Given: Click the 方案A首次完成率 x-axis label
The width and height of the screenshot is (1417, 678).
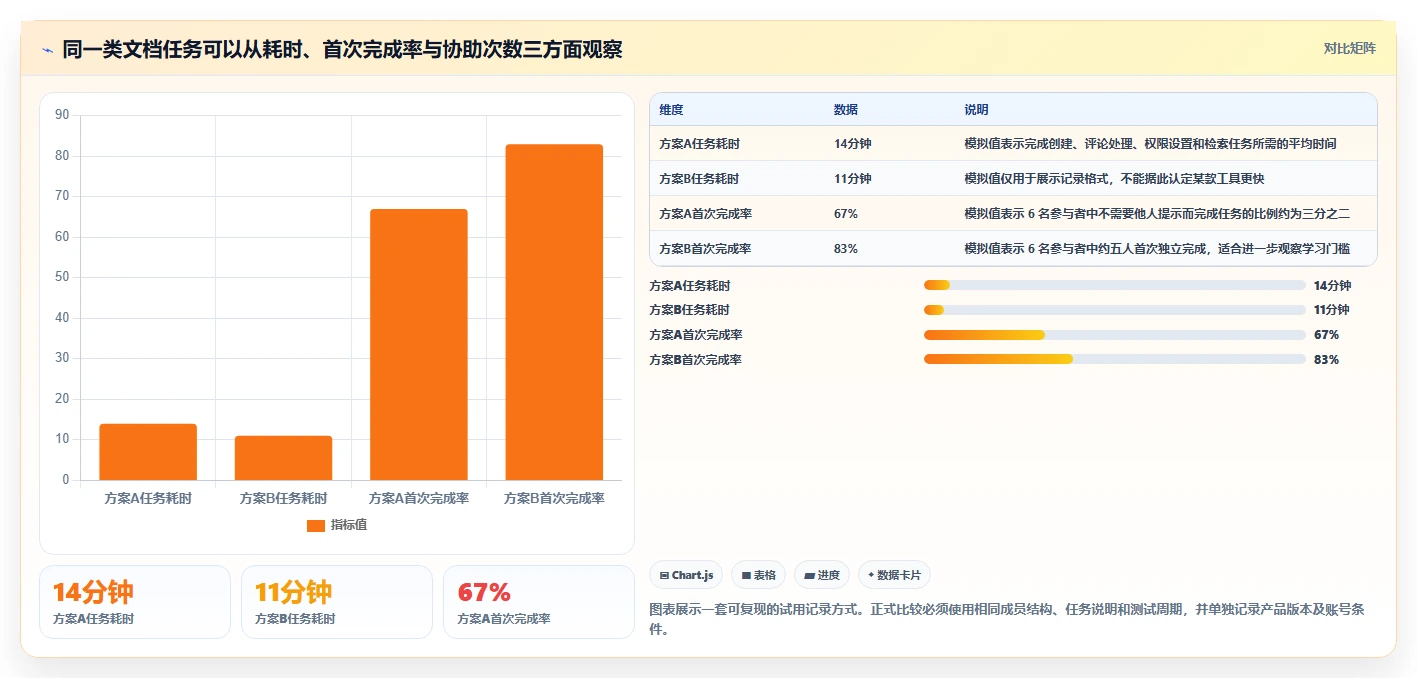Looking at the screenshot, I should 419,498.
